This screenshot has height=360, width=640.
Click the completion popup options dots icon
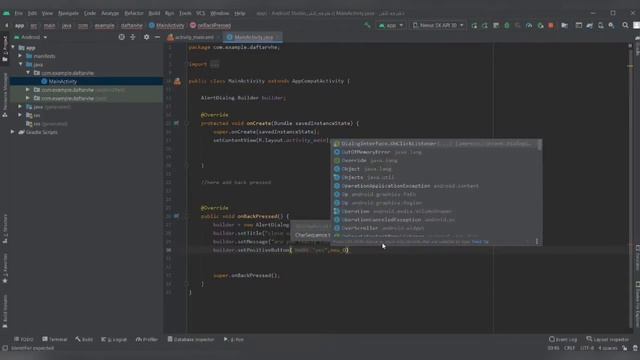point(537,242)
